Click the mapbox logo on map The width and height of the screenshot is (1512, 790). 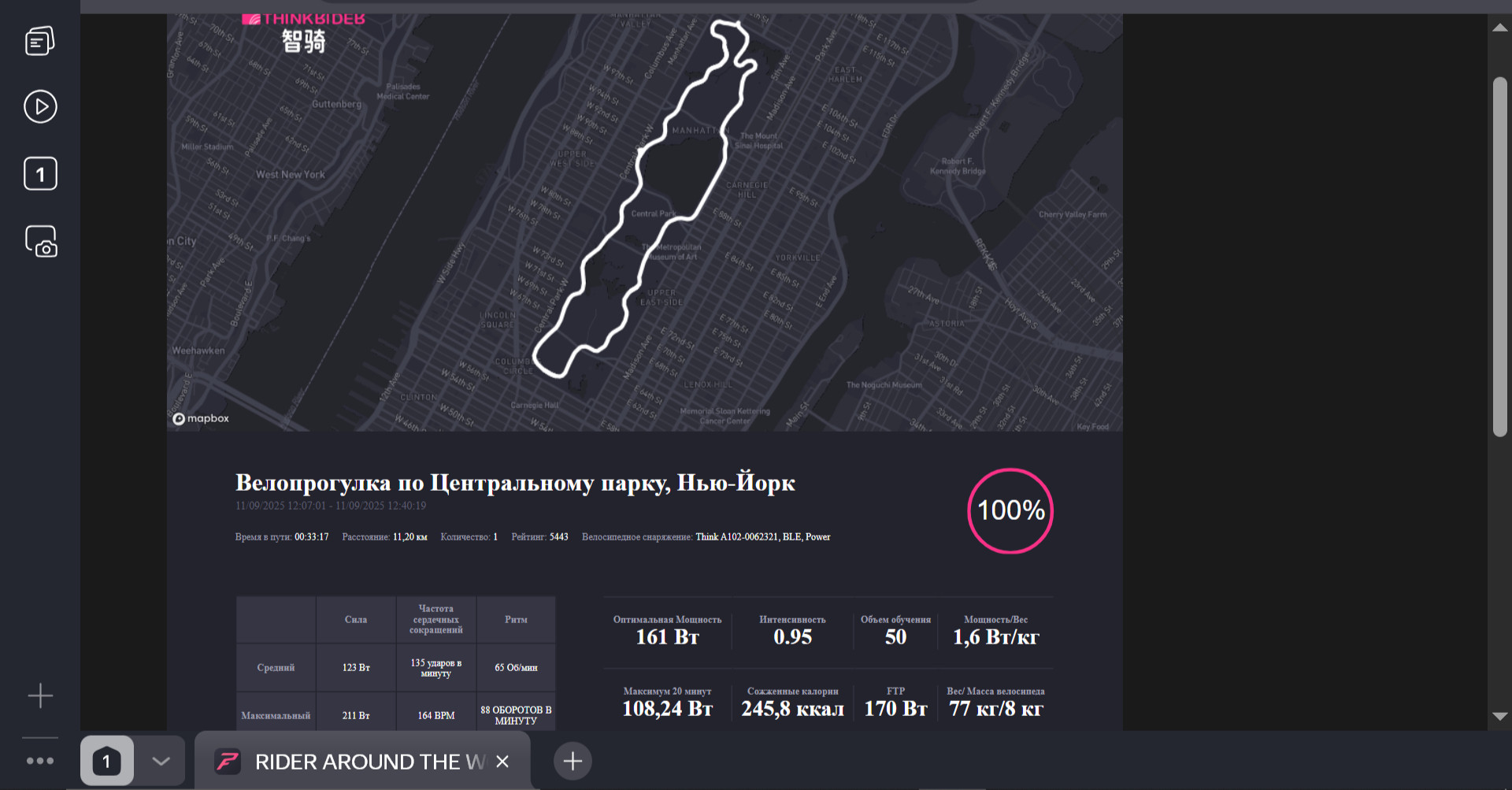(x=201, y=418)
